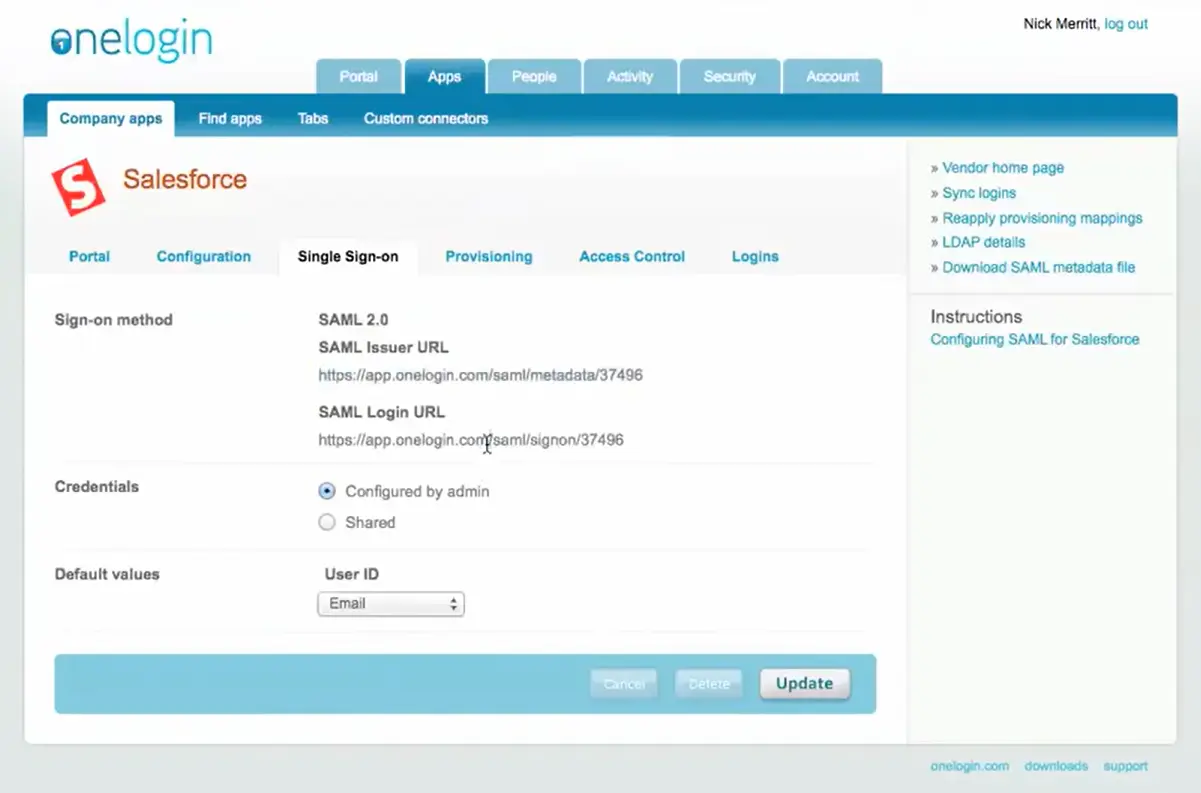Image resolution: width=1201 pixels, height=793 pixels.
Task: Navigate to the Security section
Action: 729,76
